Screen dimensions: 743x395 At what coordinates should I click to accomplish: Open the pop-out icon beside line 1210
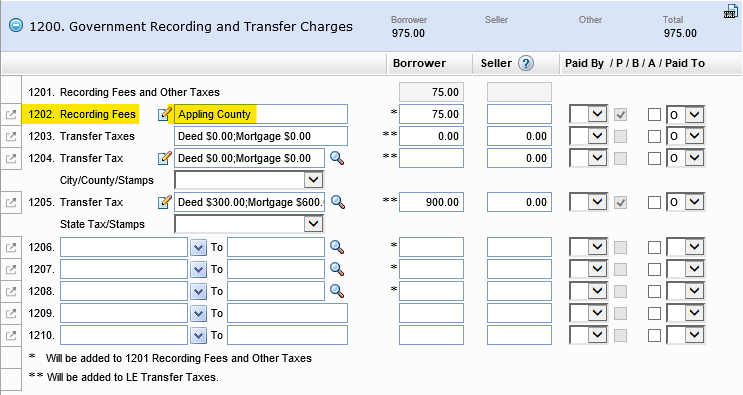click(x=11, y=335)
